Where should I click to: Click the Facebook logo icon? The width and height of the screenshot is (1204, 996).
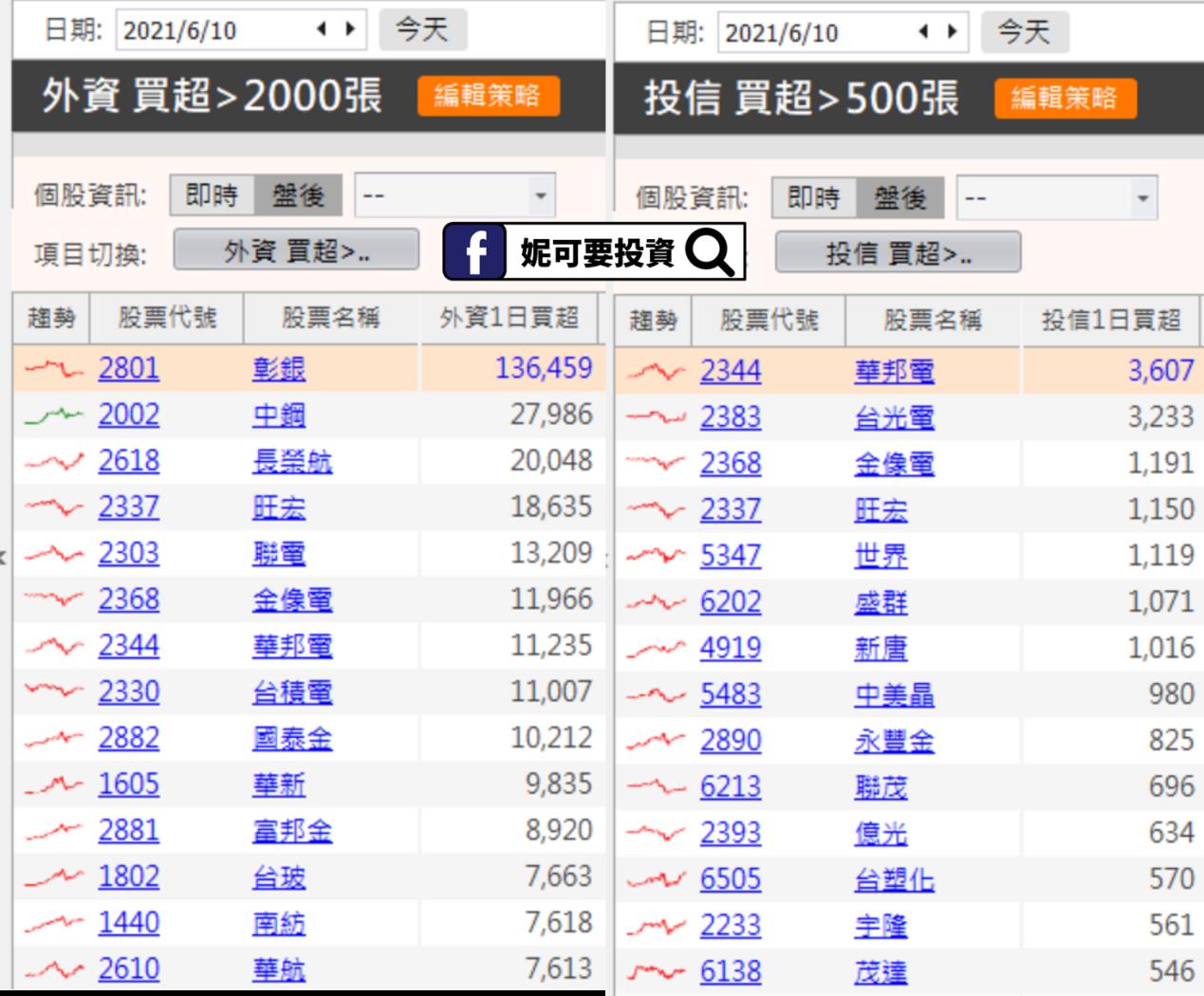[475, 252]
